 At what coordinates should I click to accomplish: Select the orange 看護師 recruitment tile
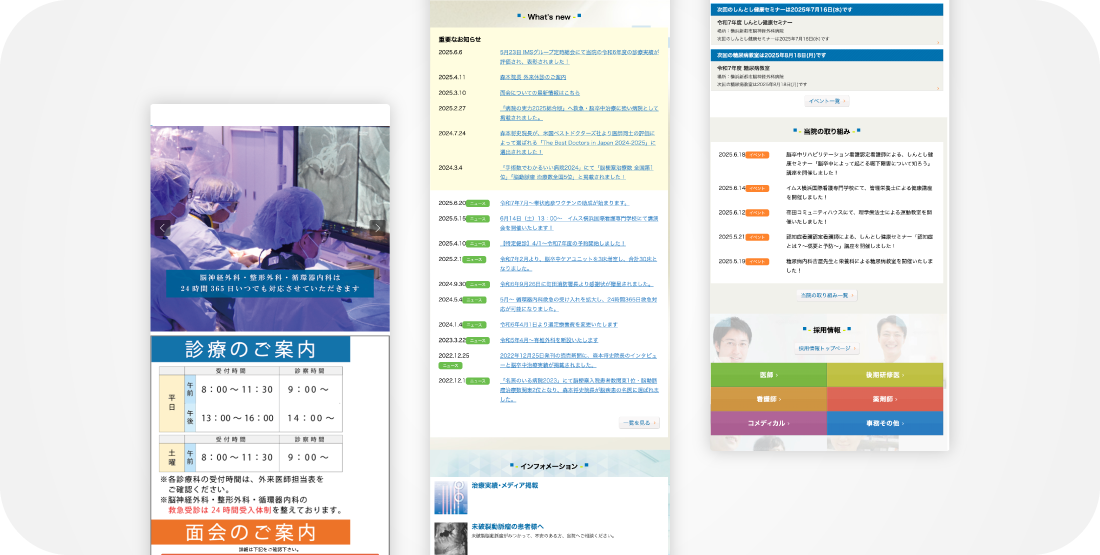point(768,399)
